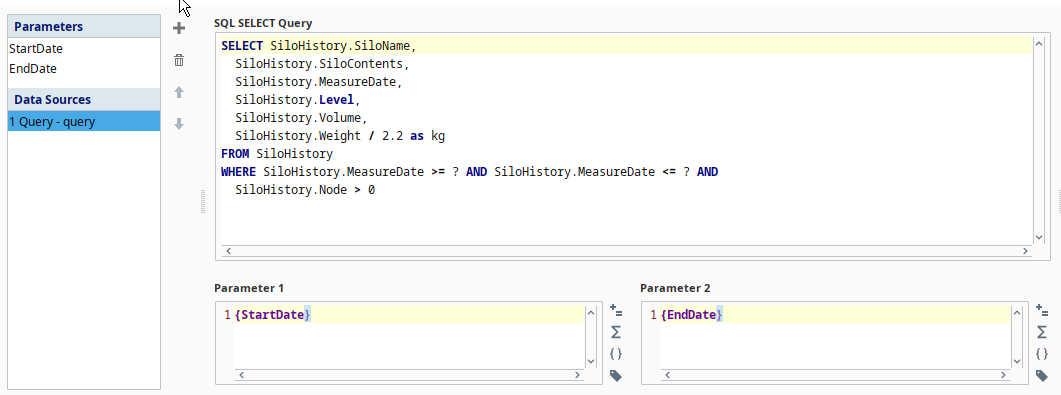Open the operators icon beside Parameter 2
This screenshot has width=1061, height=395.
[x=1042, y=310]
